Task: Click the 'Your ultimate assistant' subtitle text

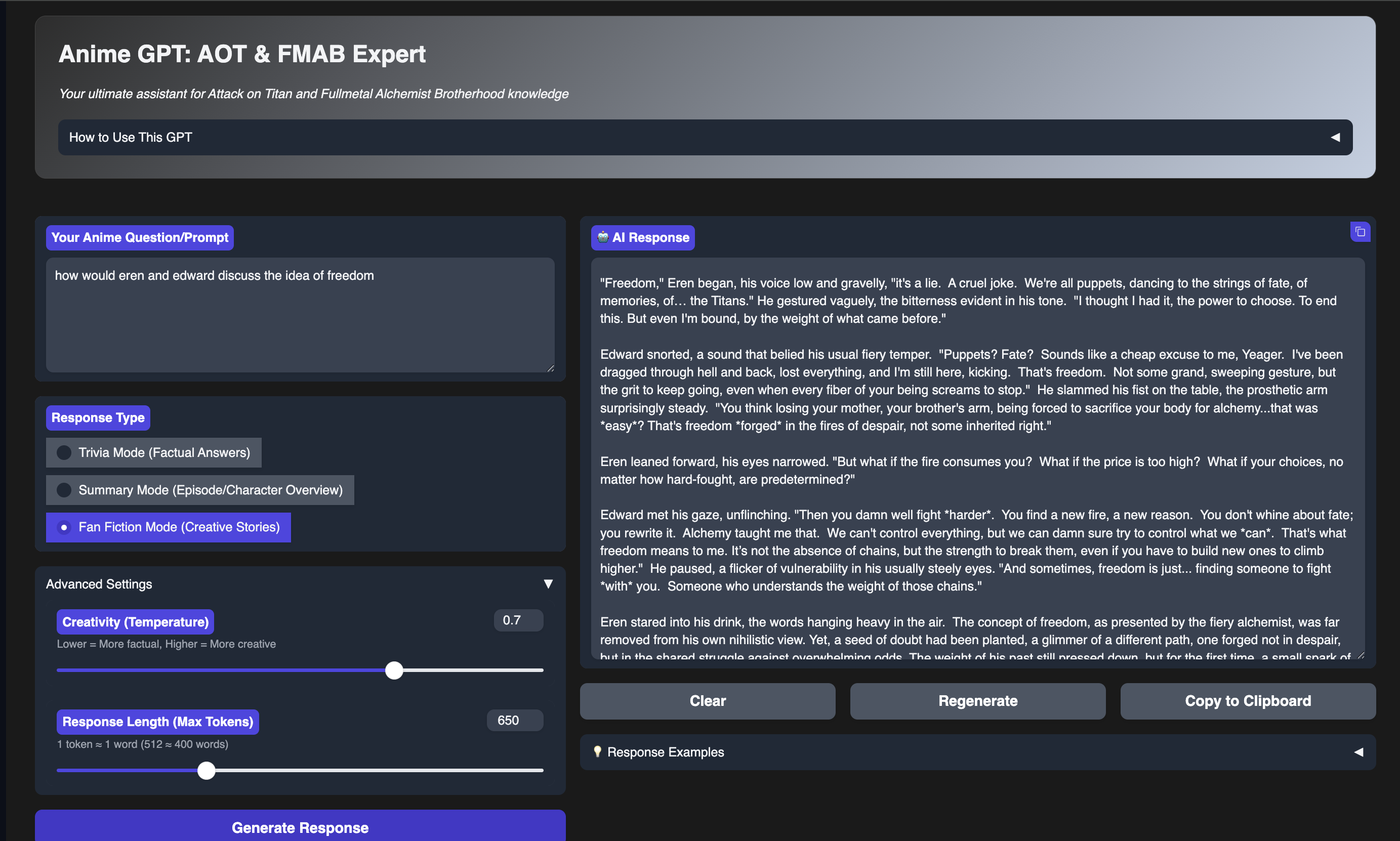Action: pos(313,94)
